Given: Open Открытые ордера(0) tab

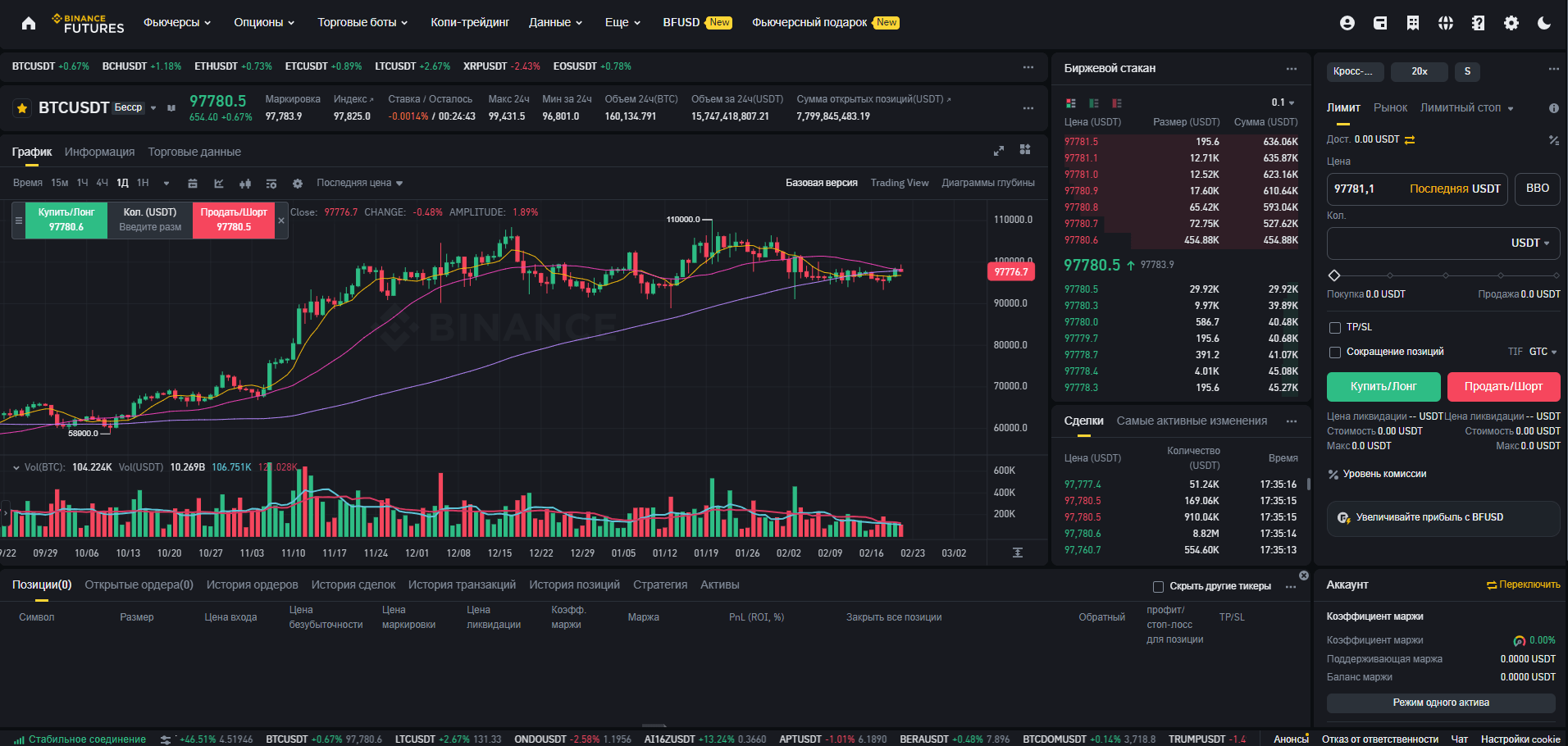Looking at the screenshot, I should 139,585.
